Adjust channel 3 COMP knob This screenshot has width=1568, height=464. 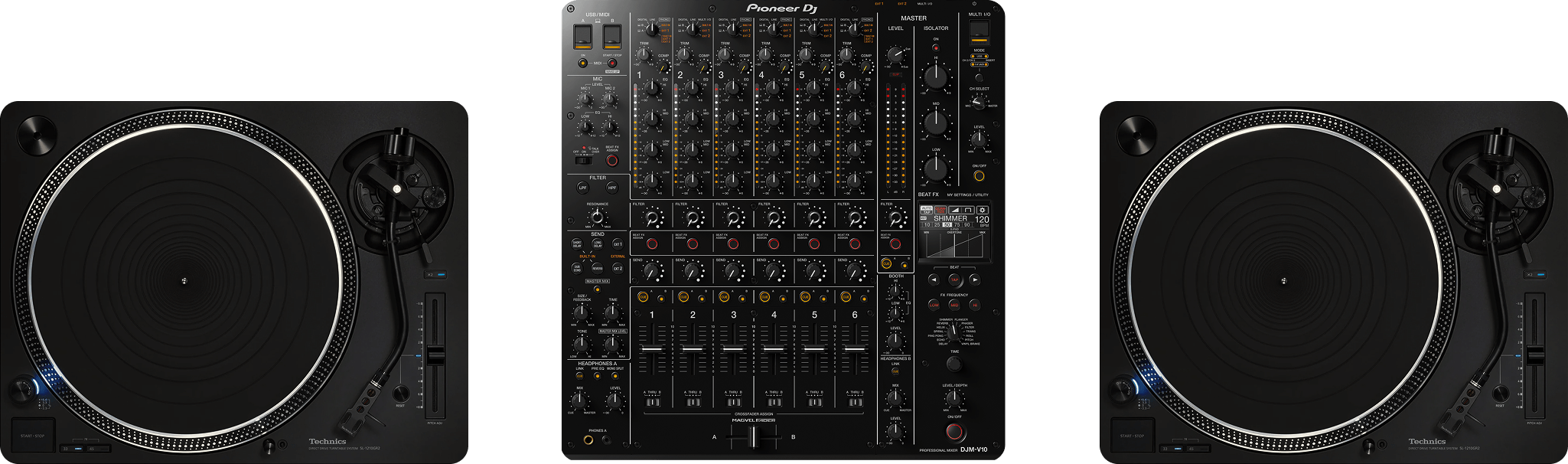tap(744, 67)
